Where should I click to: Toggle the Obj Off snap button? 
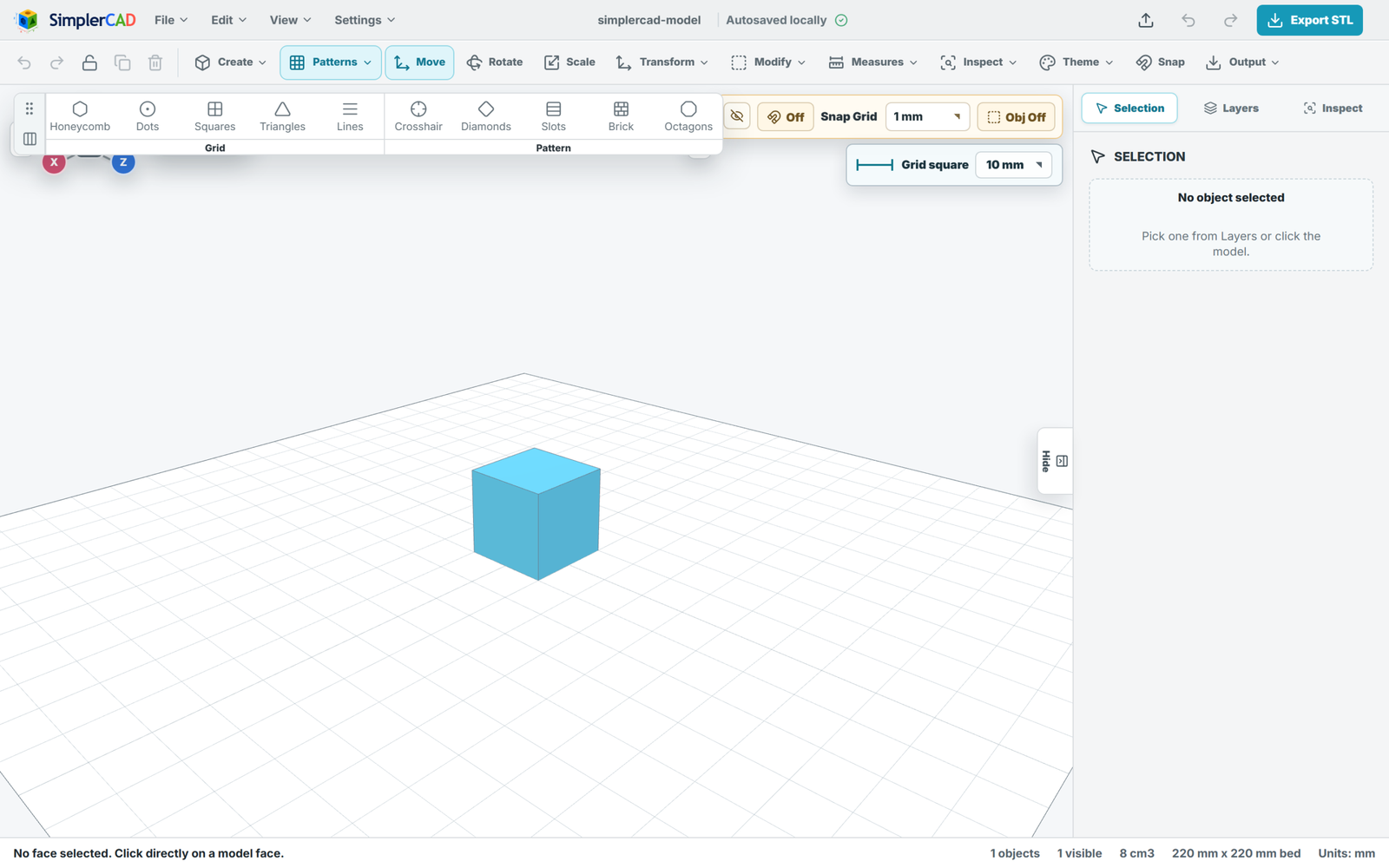tap(1017, 117)
